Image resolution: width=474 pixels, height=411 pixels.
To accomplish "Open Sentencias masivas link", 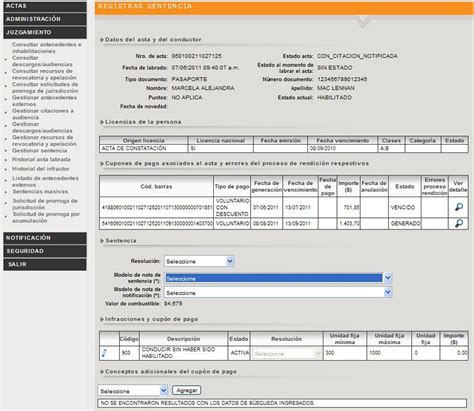I will (x=40, y=192).
